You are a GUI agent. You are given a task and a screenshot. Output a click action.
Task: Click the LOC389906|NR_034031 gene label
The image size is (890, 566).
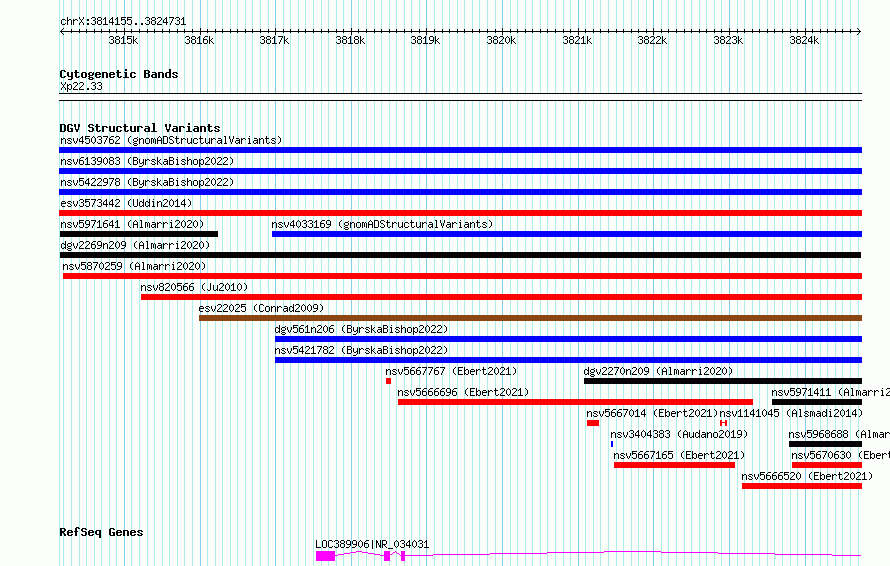coord(372,544)
